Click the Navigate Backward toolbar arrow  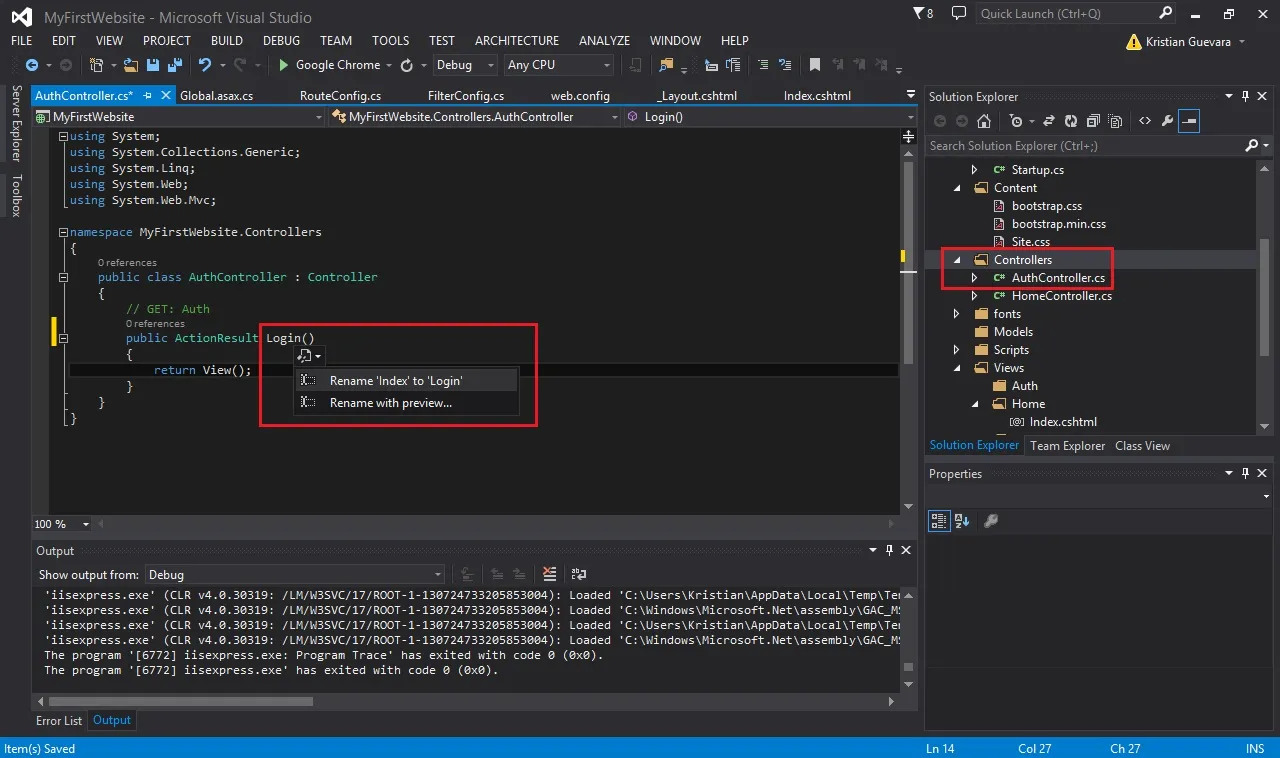click(31, 65)
